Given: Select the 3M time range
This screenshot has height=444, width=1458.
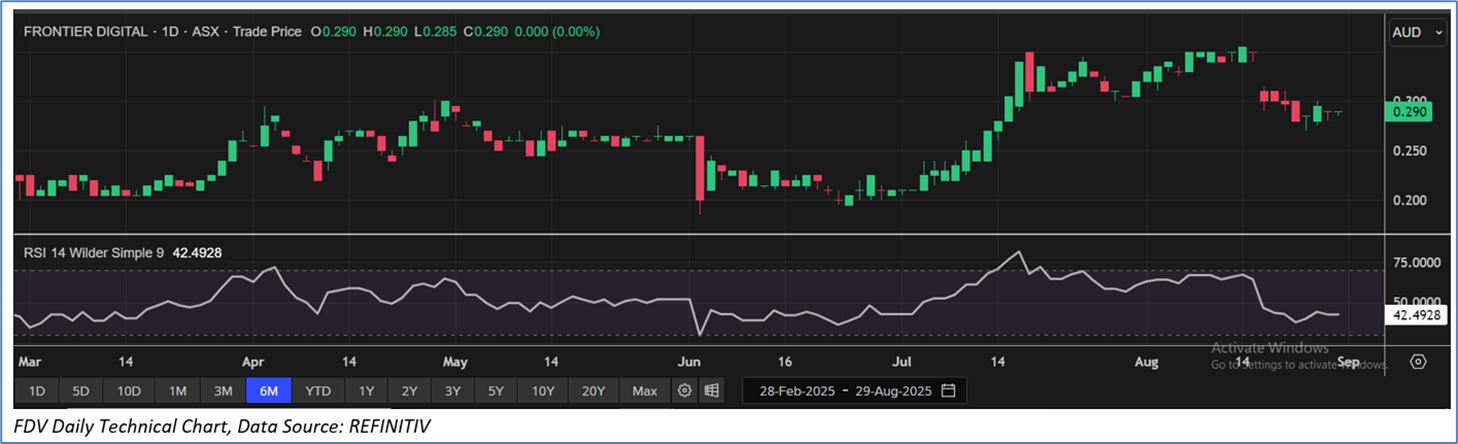Looking at the screenshot, I should coord(223,390).
